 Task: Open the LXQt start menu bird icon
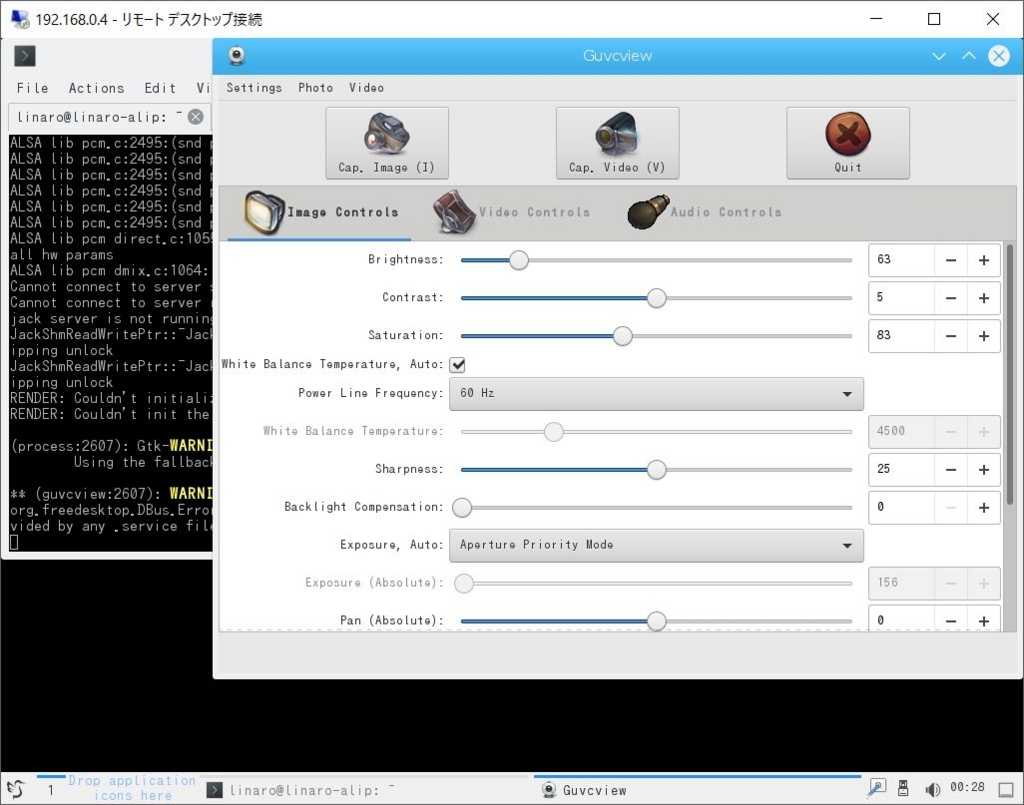pyautogui.click(x=16, y=789)
